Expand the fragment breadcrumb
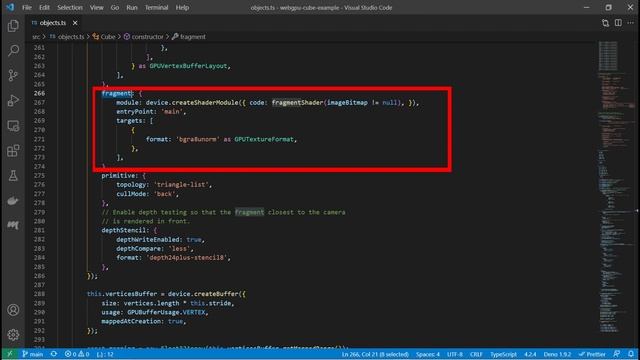 189,37
